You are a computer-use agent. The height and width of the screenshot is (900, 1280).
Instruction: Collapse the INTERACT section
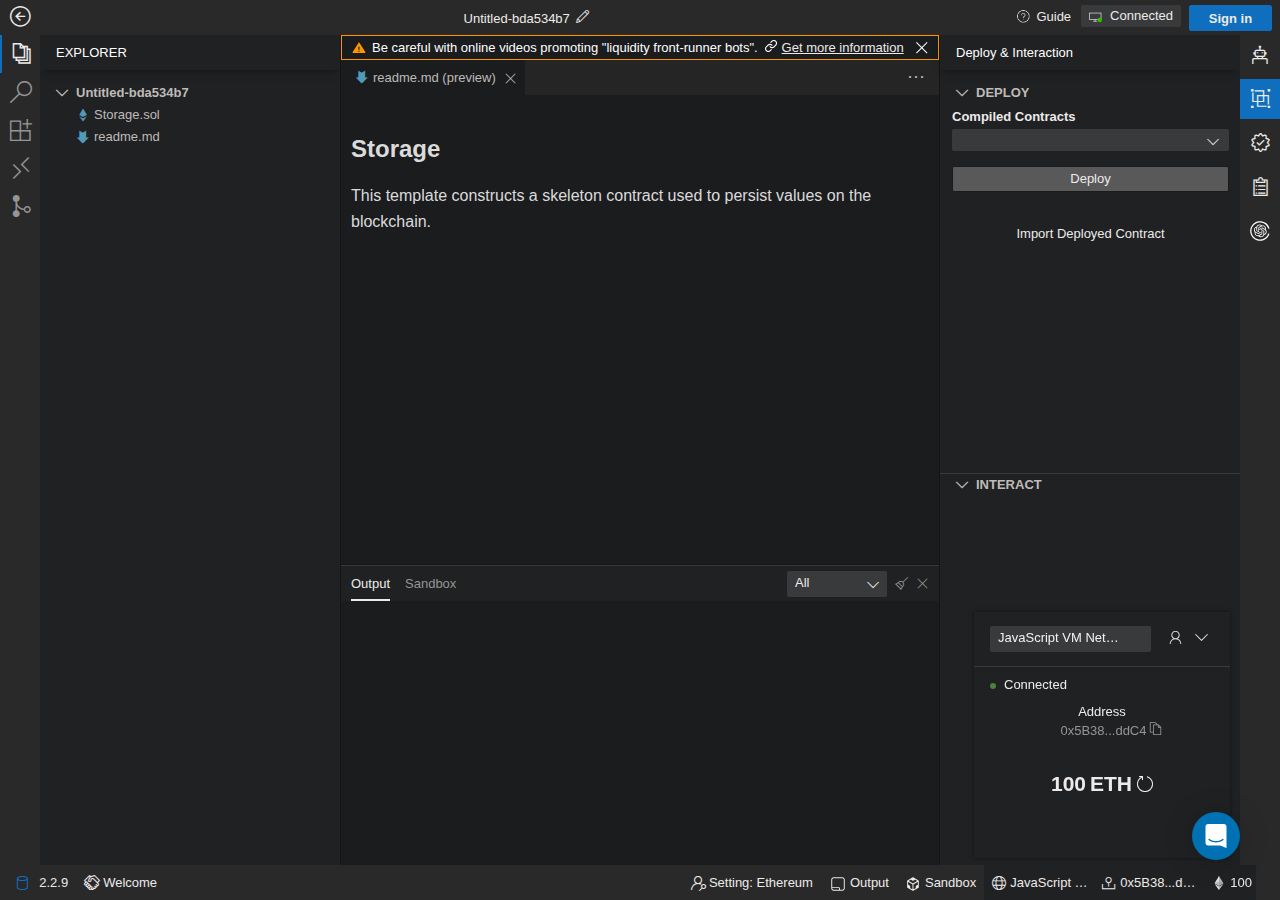pos(962,484)
